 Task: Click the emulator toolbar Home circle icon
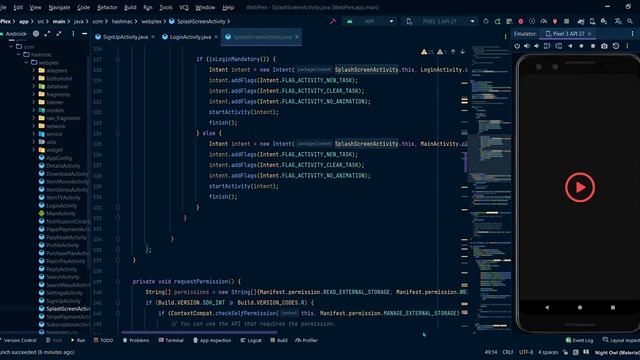[581, 46]
